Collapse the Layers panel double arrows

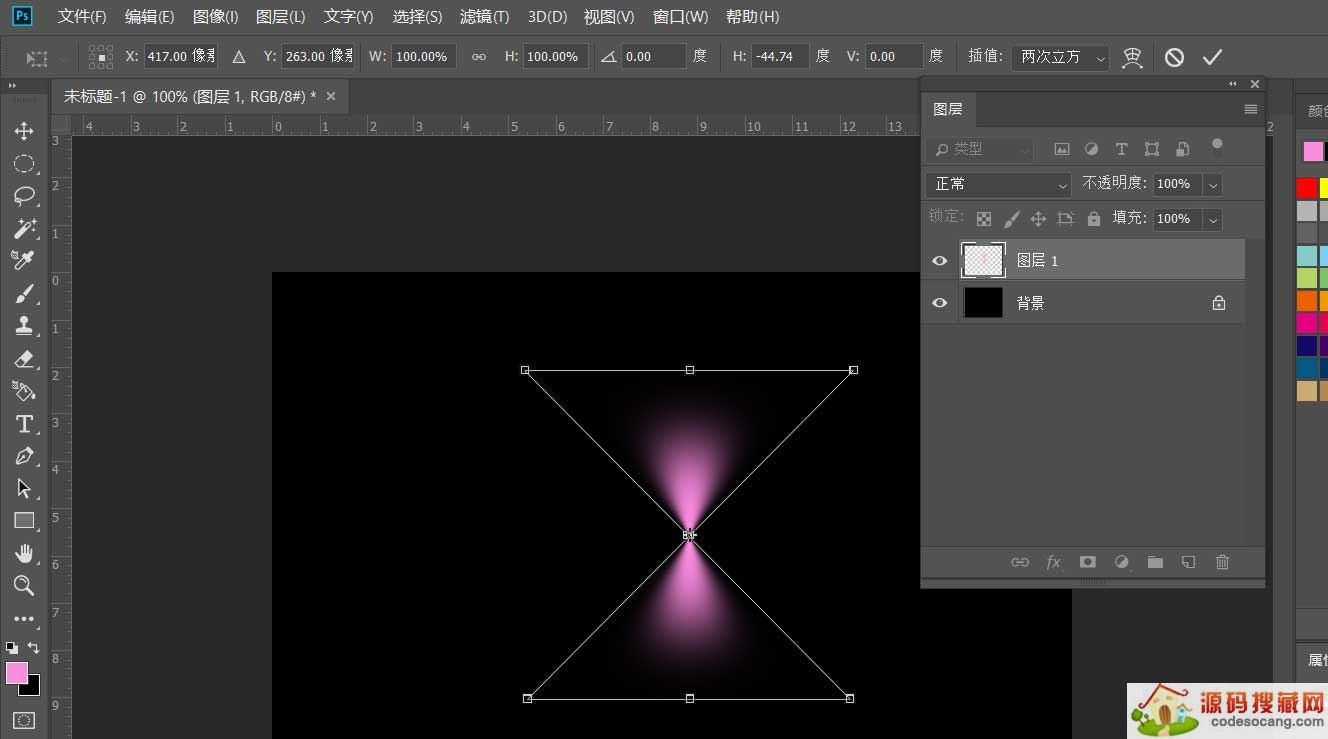[x=1233, y=84]
